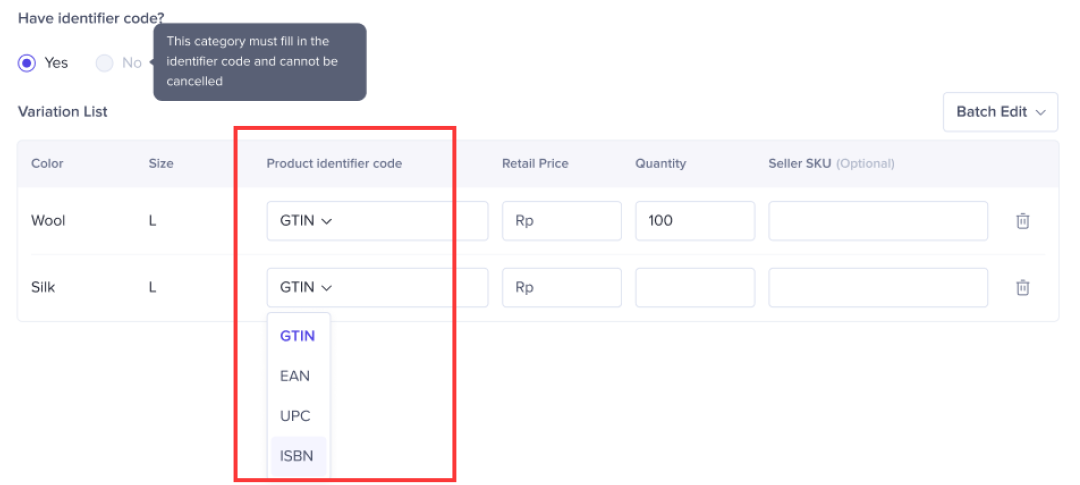This screenshot has width=1080, height=485.
Task: Select the Yes radio button
Action: pyautogui.click(x=27, y=63)
